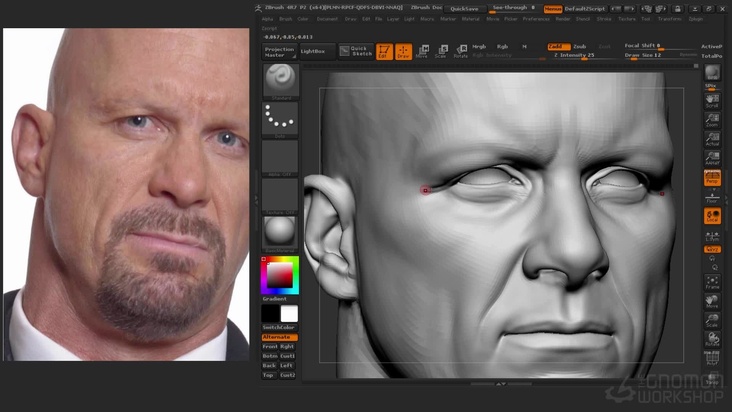
Task: Open the Alpha Off selector
Action: pos(280,160)
